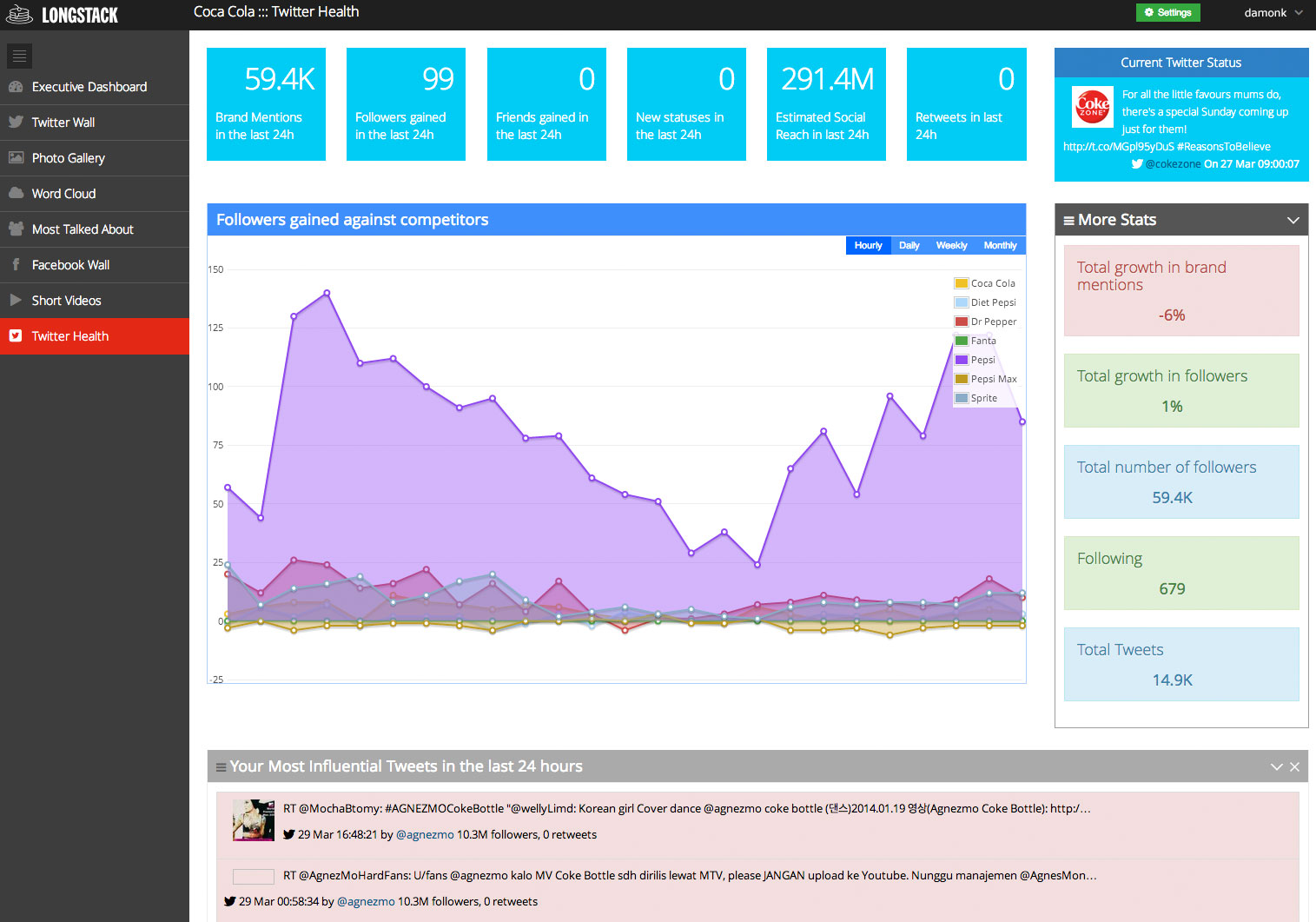Click the Followers gained against competitors header
1316x922 pixels.
tap(617, 220)
